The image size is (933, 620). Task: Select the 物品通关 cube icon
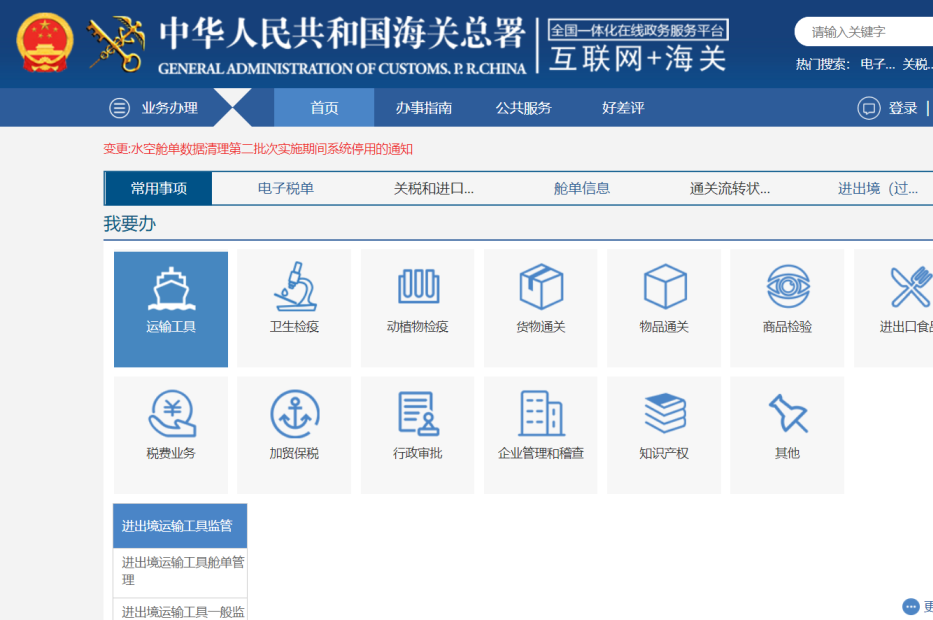click(x=663, y=309)
